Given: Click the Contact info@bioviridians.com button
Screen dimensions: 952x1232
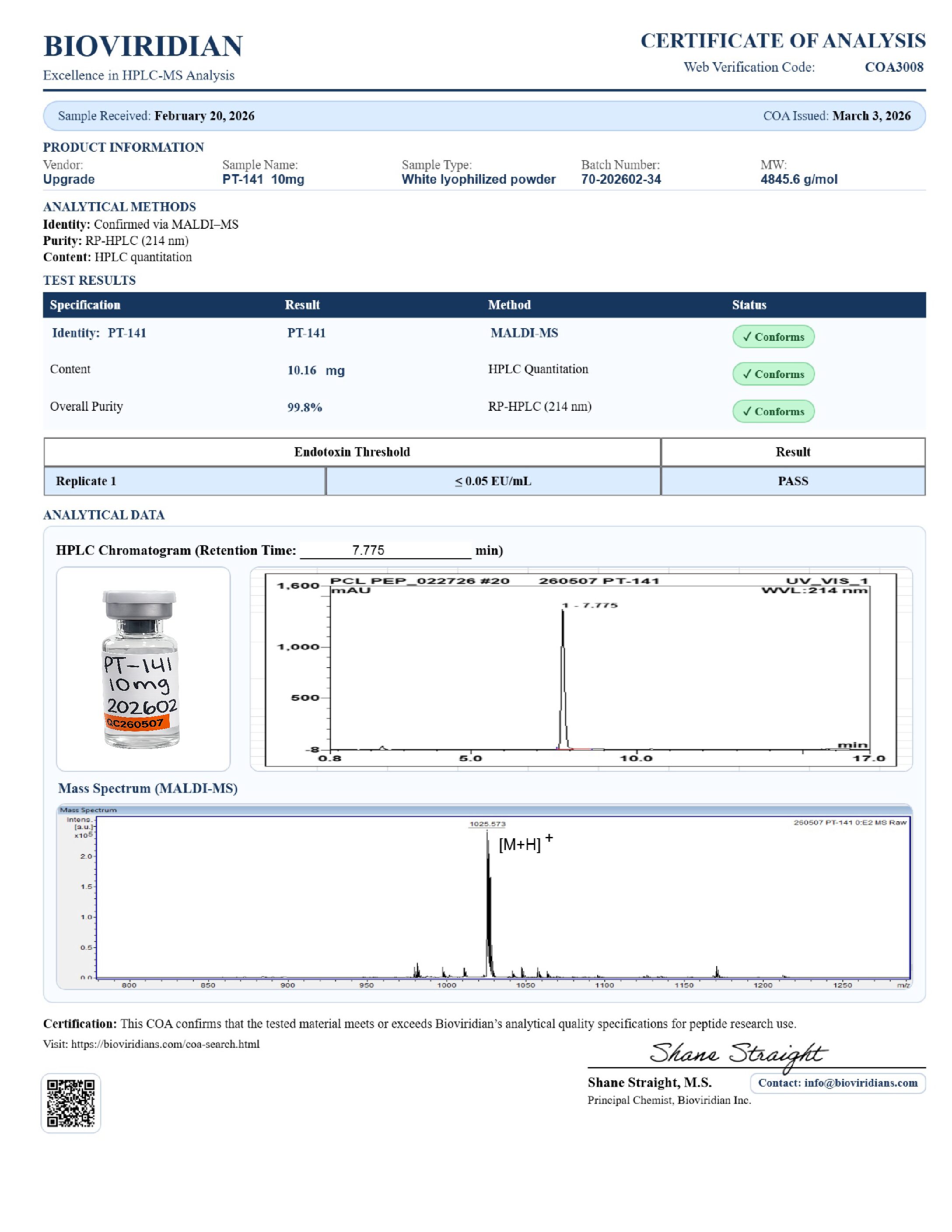Looking at the screenshot, I should [837, 1083].
